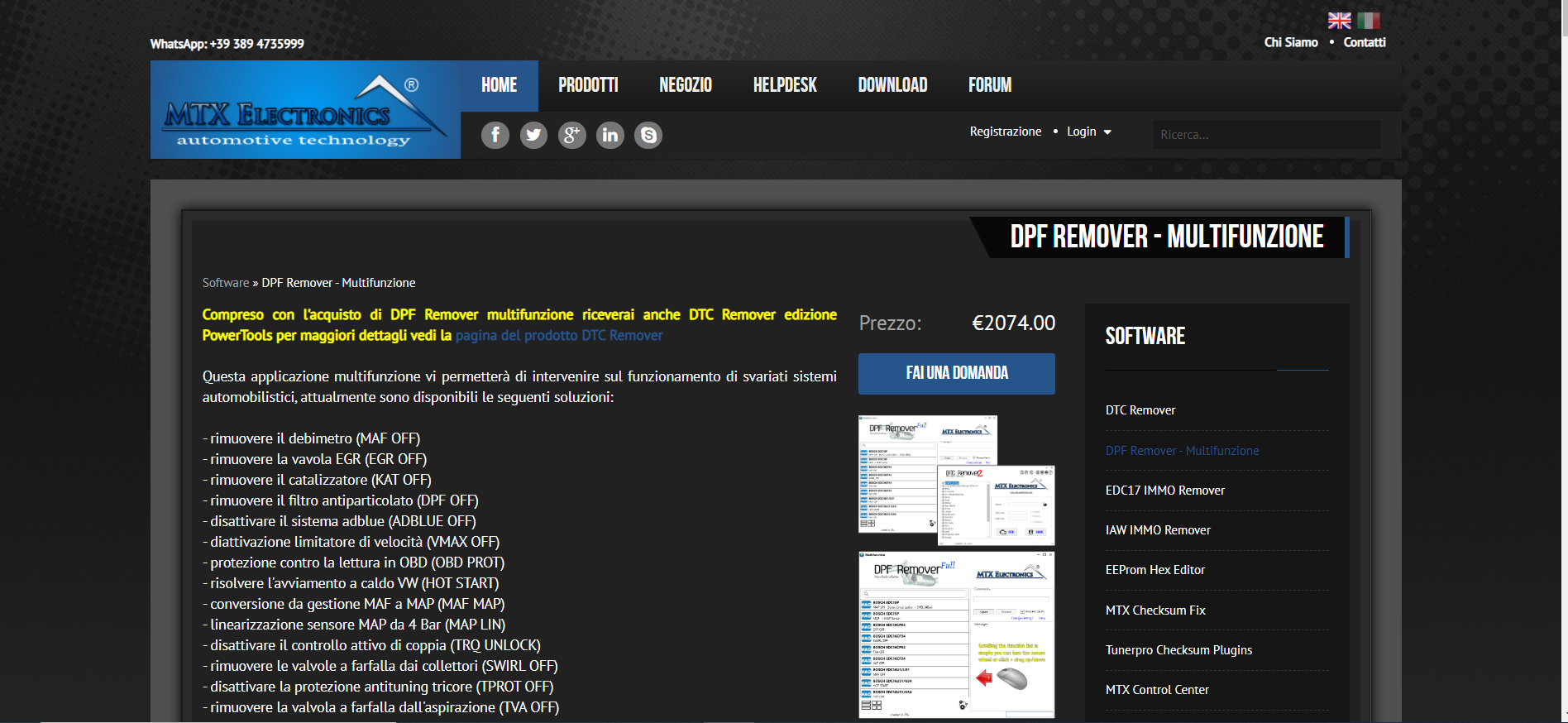1568x723 pixels.
Task: Click the Skype contact icon
Action: point(648,135)
